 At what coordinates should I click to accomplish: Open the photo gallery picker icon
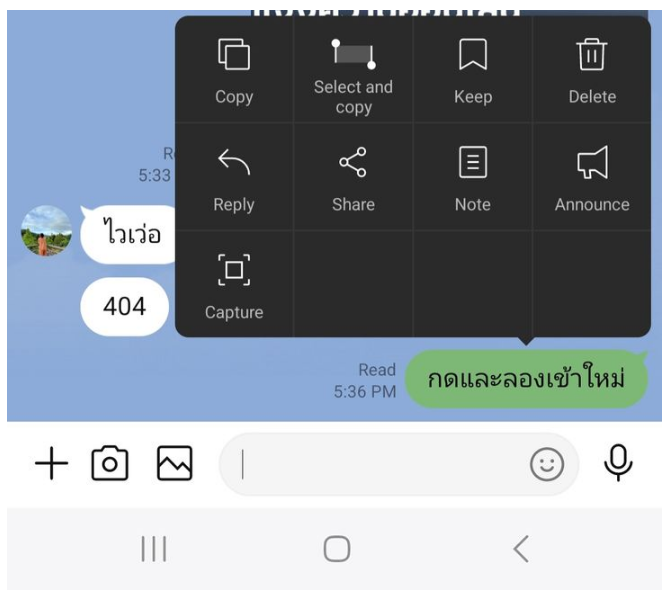click(174, 463)
